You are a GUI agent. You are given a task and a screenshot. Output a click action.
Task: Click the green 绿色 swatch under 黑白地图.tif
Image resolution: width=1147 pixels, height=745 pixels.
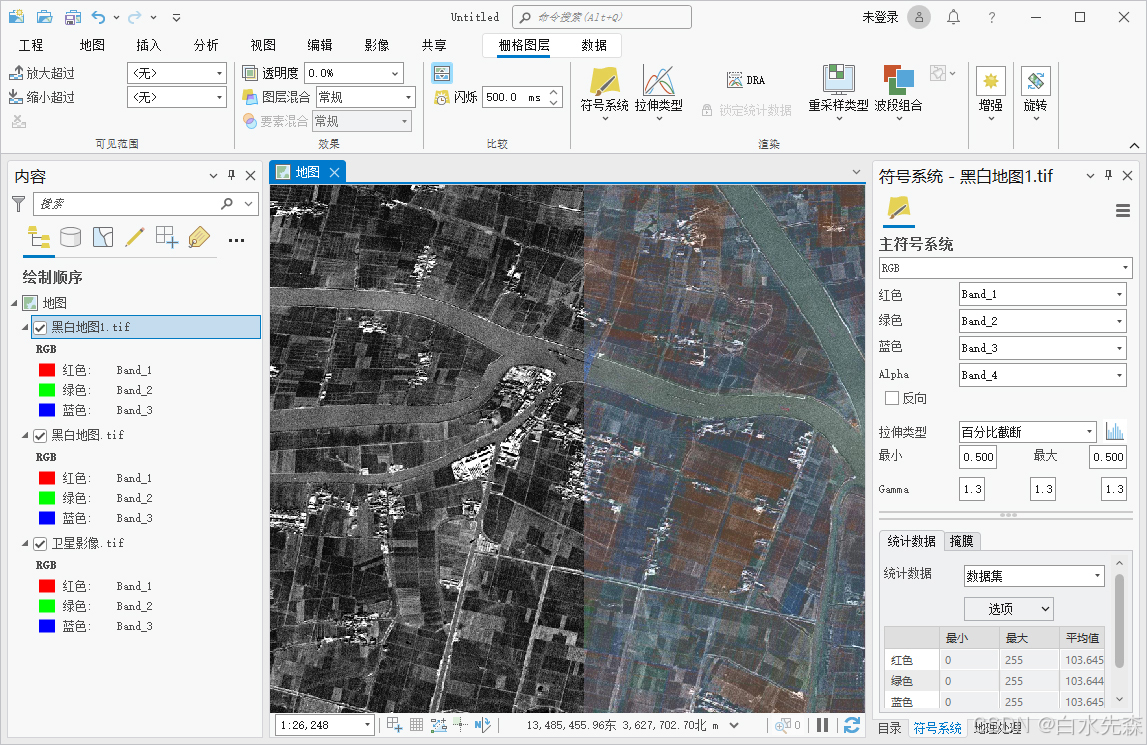coord(47,498)
